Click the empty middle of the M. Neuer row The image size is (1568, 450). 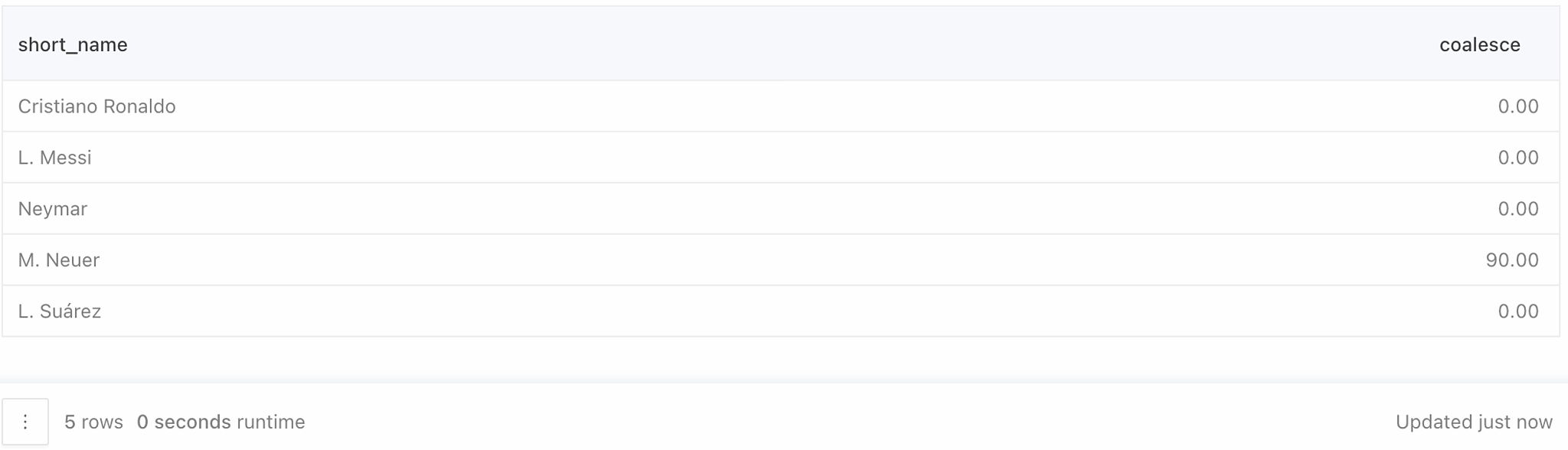pos(781,260)
